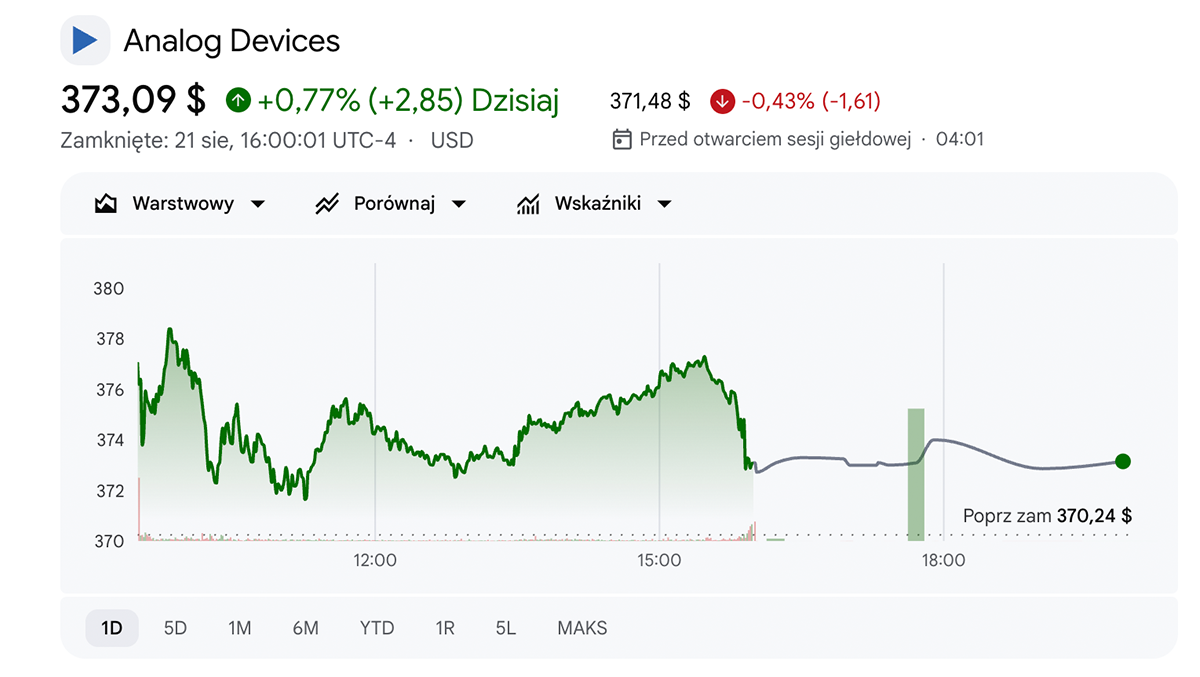Select the 1R time range
This screenshot has height=677, width=1200.
pyautogui.click(x=445, y=628)
